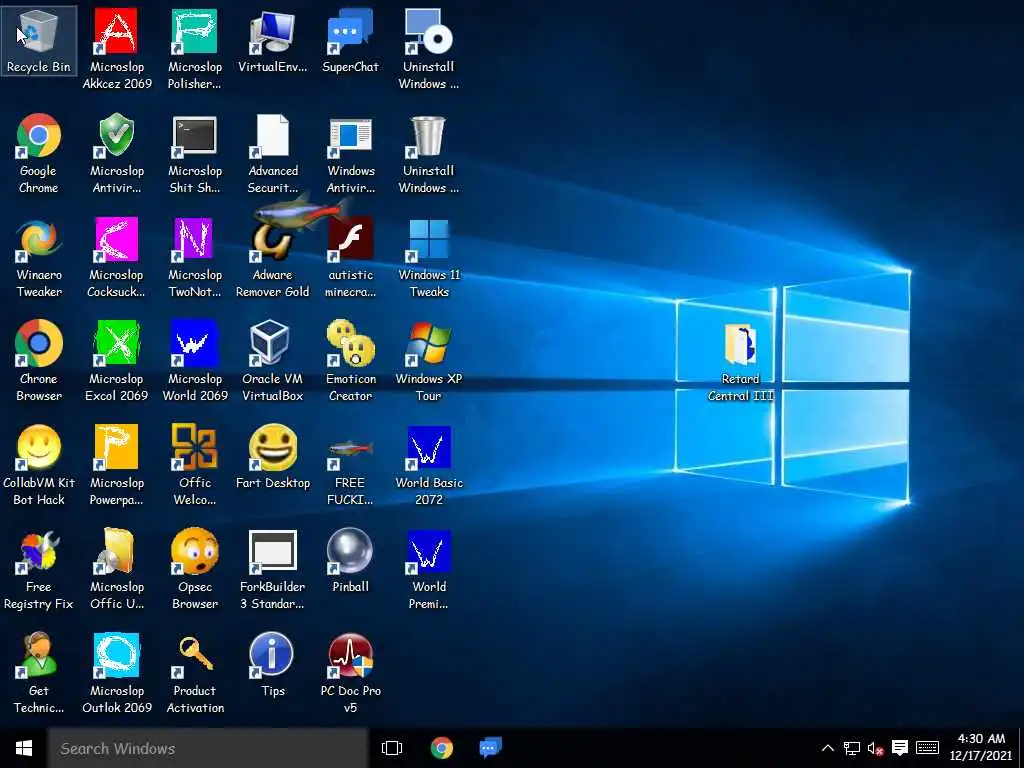Select Uninstall Windows icon with metal trash can

coord(428,153)
